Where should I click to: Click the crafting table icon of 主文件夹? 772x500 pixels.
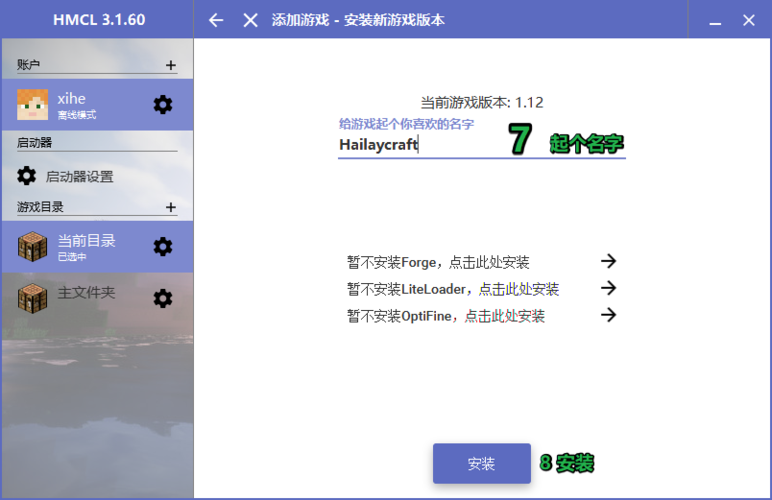32,298
